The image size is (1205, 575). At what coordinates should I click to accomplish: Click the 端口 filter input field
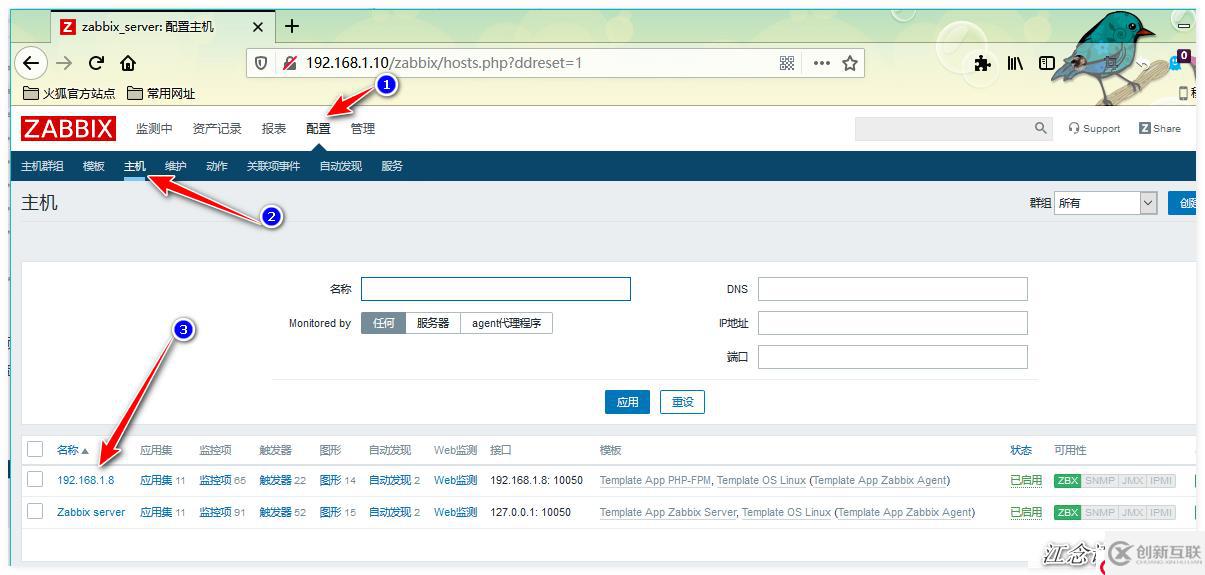[x=893, y=357]
